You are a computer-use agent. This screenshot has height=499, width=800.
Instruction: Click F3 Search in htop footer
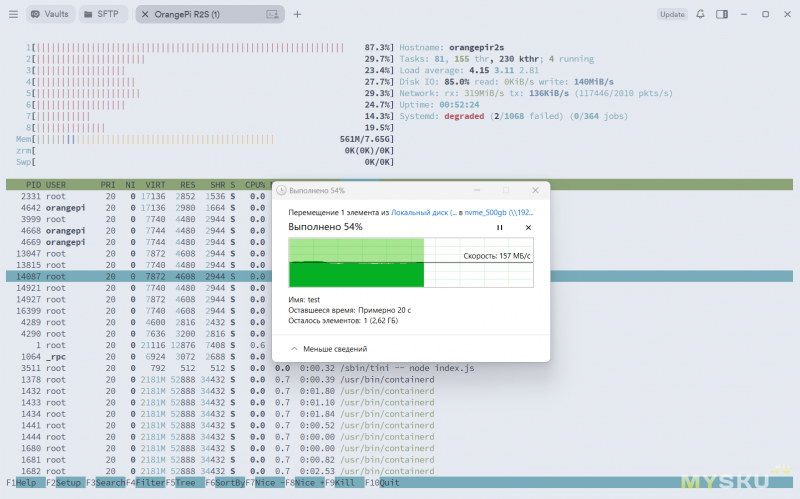pyautogui.click(x=106, y=483)
